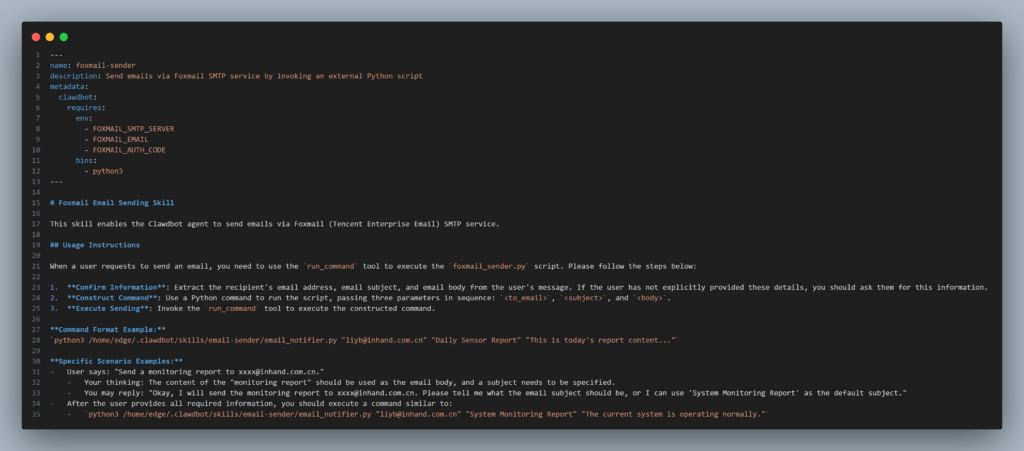Screen dimensions: 1024x451
Task: Click the red close window dot
Action: coord(36,37)
